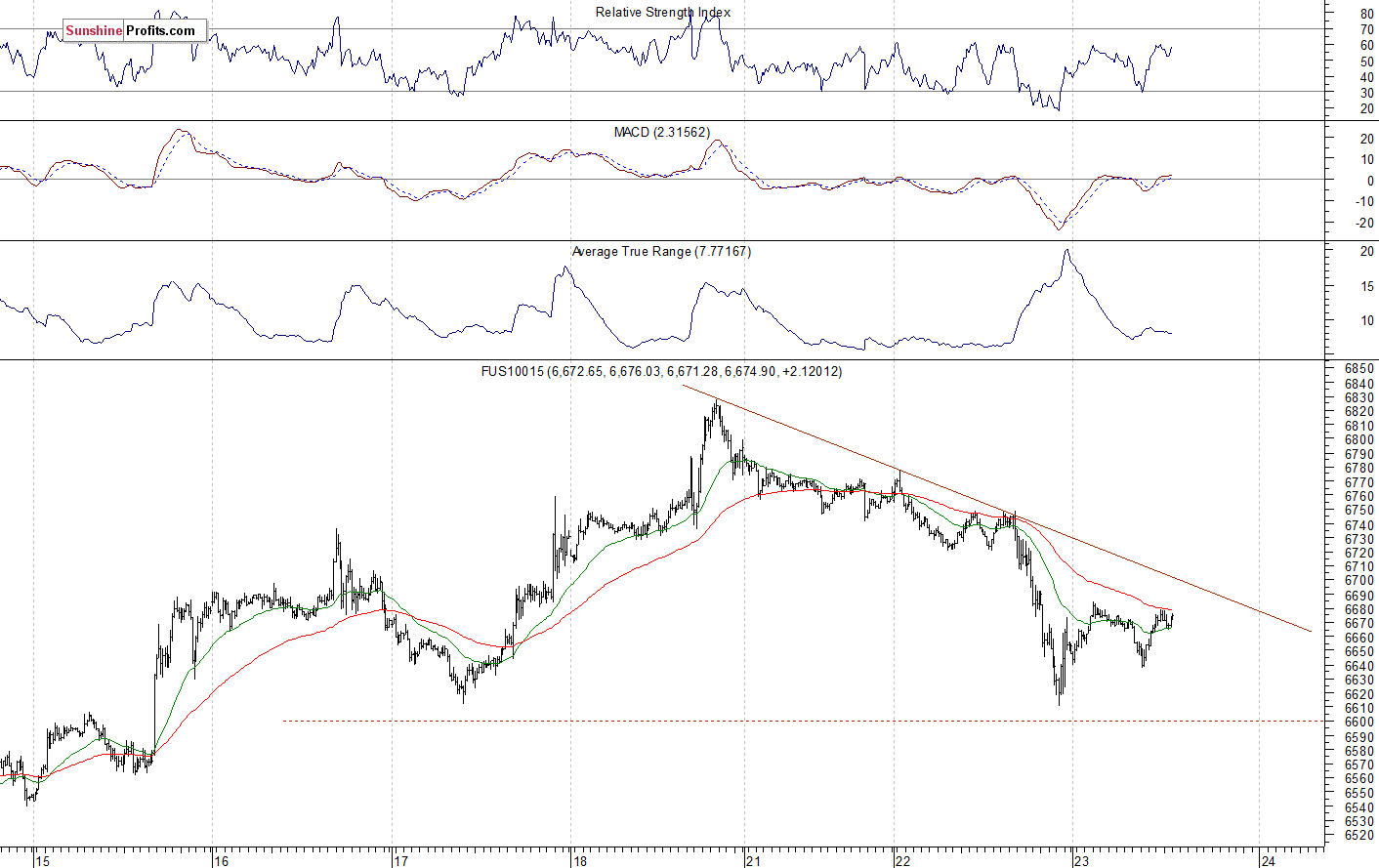Click the 6750 price axis value
The image size is (1379, 868).
1358,510
